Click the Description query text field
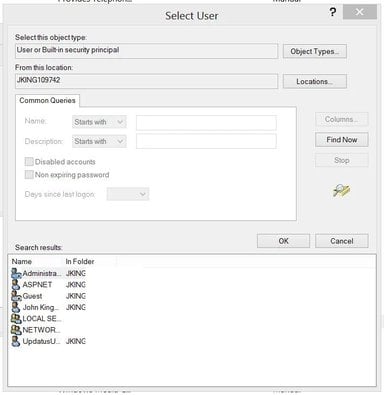Image resolution: width=384 pixels, height=395 pixels. click(206, 141)
